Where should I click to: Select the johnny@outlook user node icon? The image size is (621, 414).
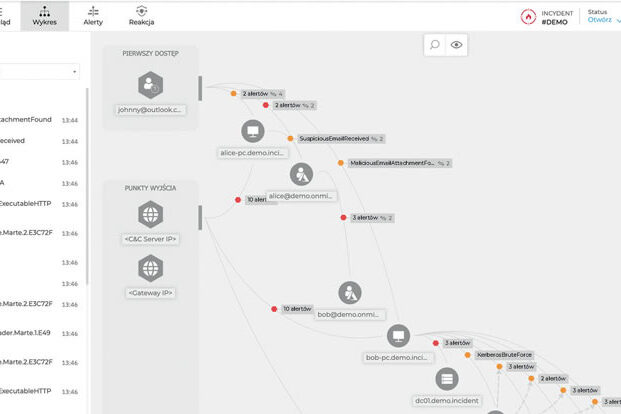pos(150,85)
